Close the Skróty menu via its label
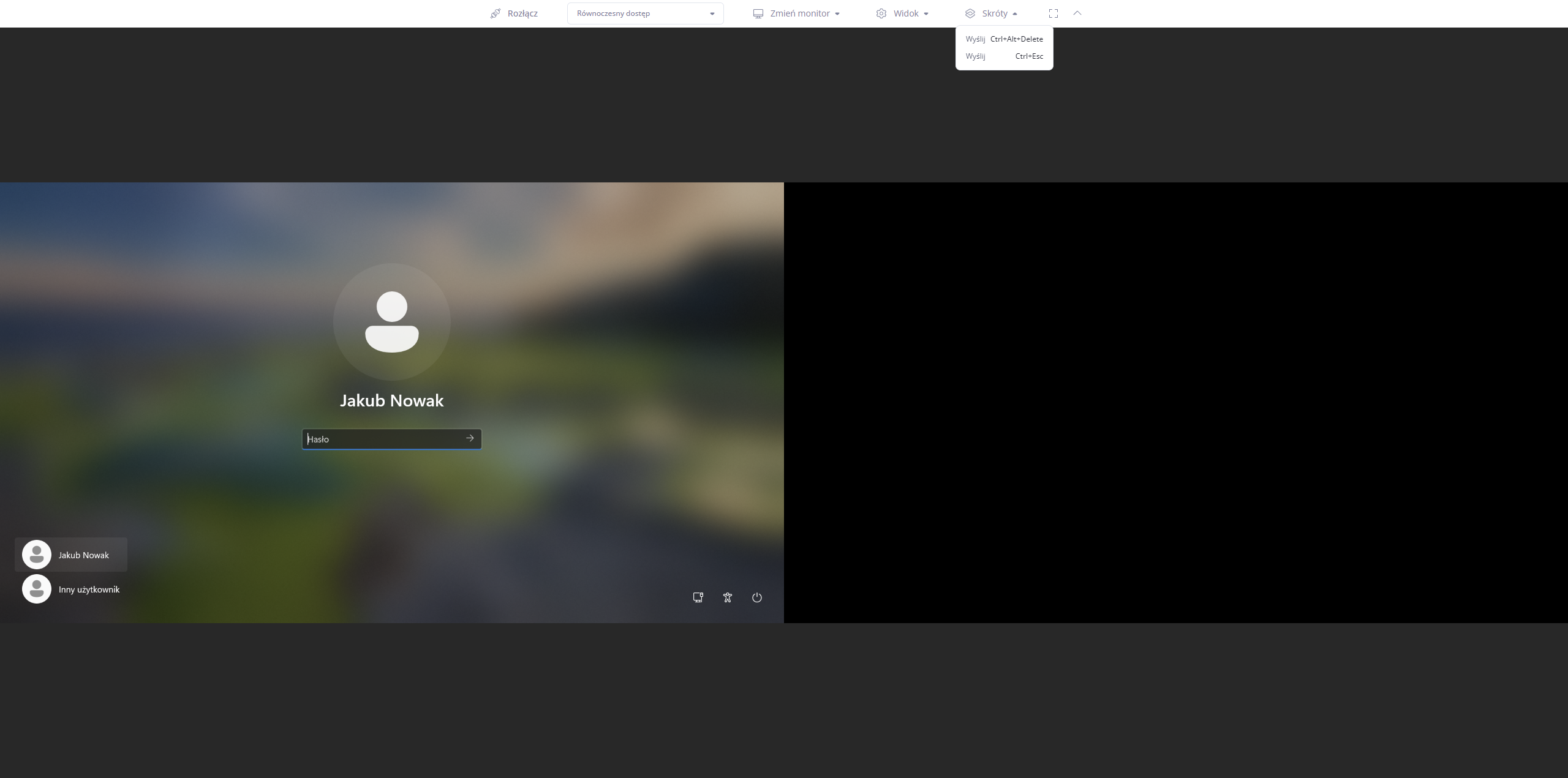Screen dimensions: 1568x778 [995, 13]
